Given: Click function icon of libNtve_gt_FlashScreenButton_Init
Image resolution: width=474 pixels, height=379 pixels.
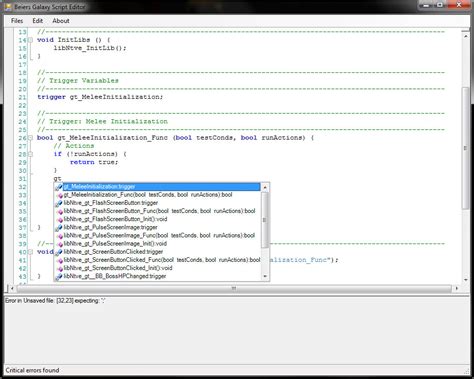Looking at the screenshot, I should (x=60, y=220).
